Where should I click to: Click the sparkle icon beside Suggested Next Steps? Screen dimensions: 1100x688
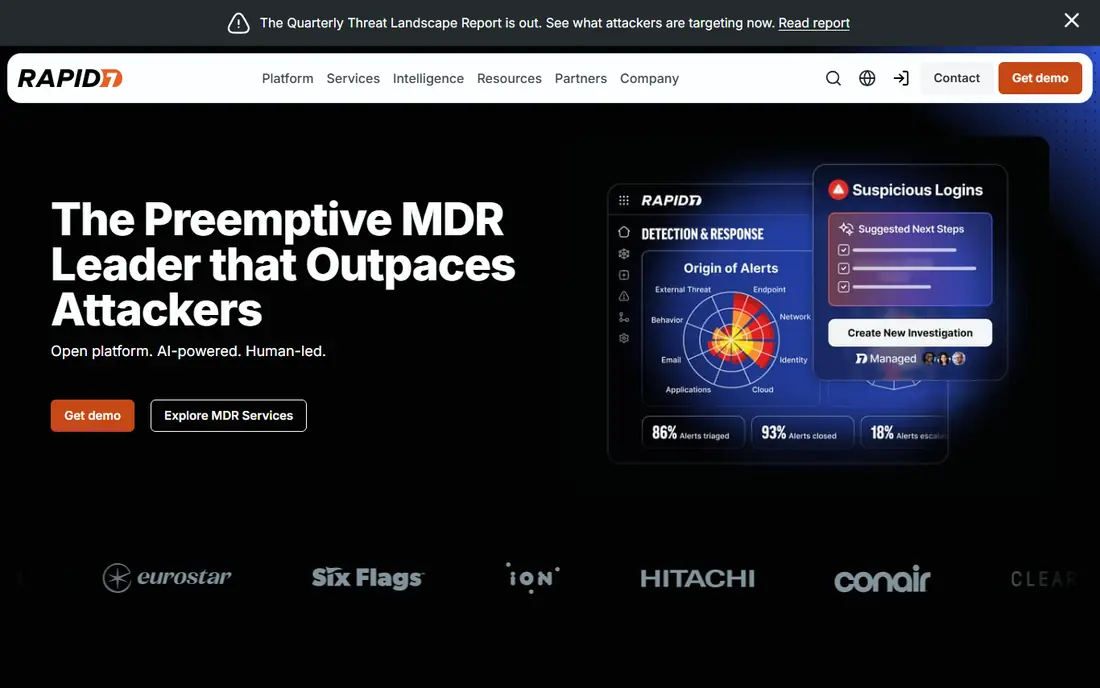[846, 229]
